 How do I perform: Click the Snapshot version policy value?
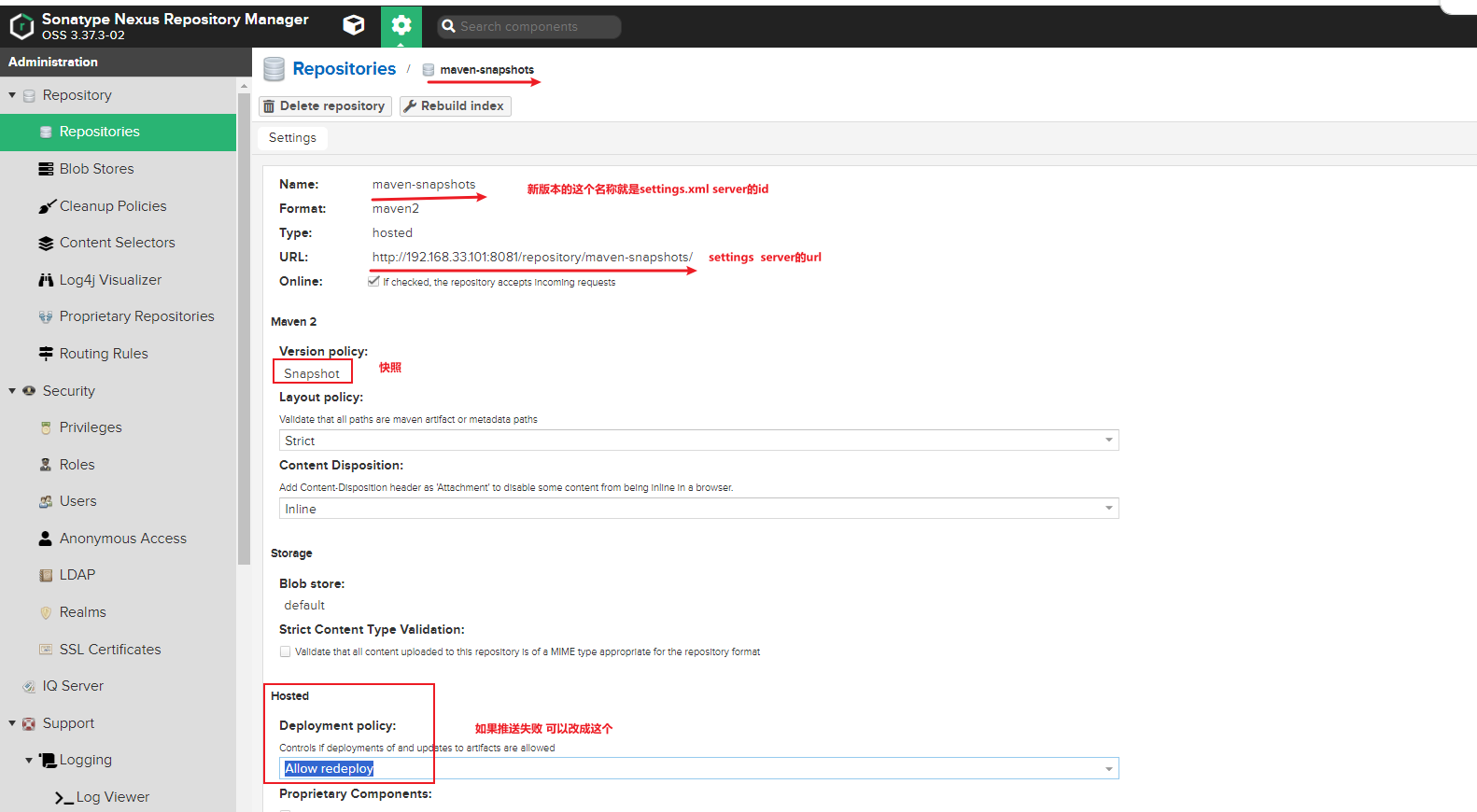pyautogui.click(x=312, y=374)
